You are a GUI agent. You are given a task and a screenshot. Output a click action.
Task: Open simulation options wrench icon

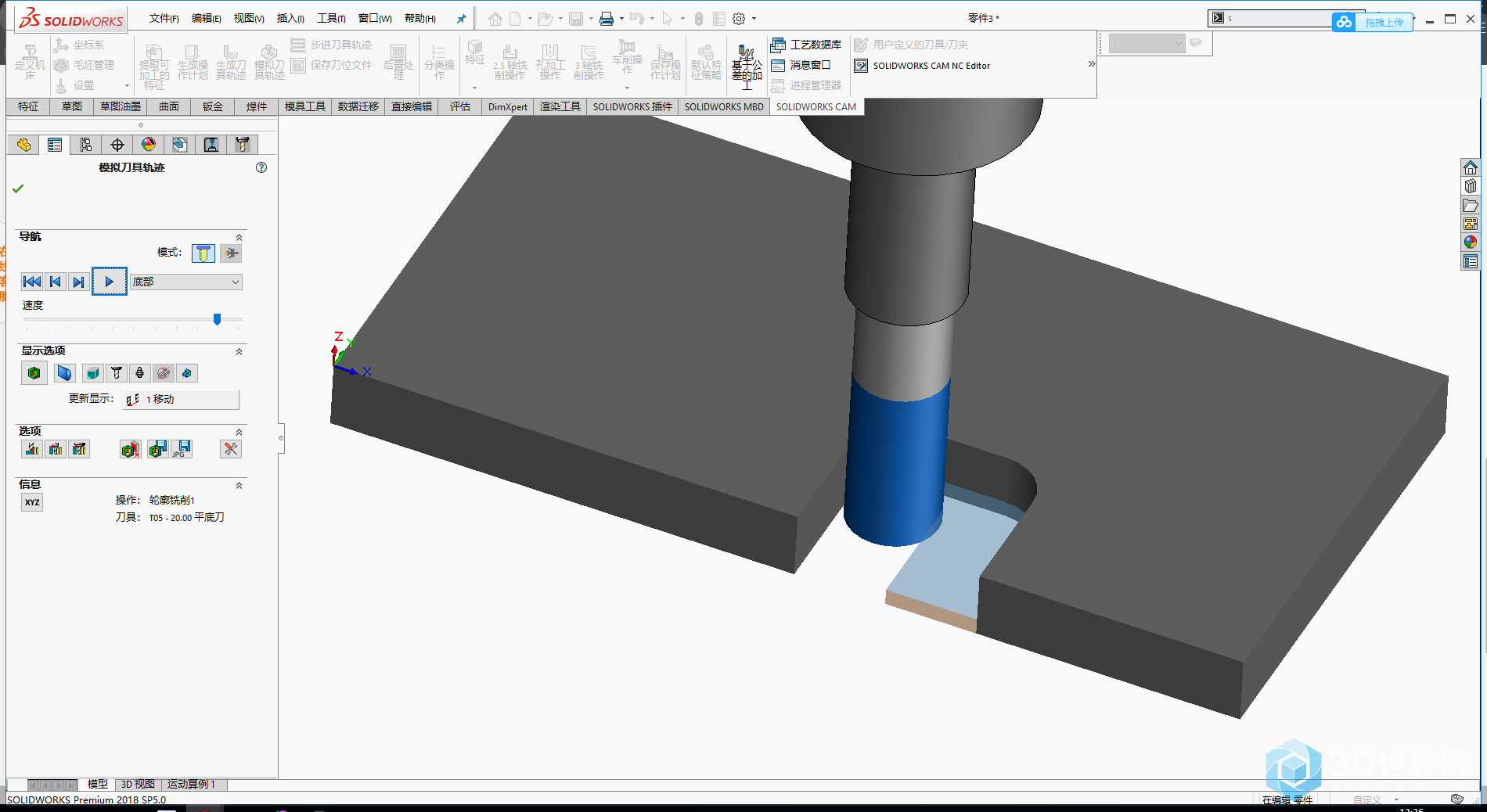point(231,449)
